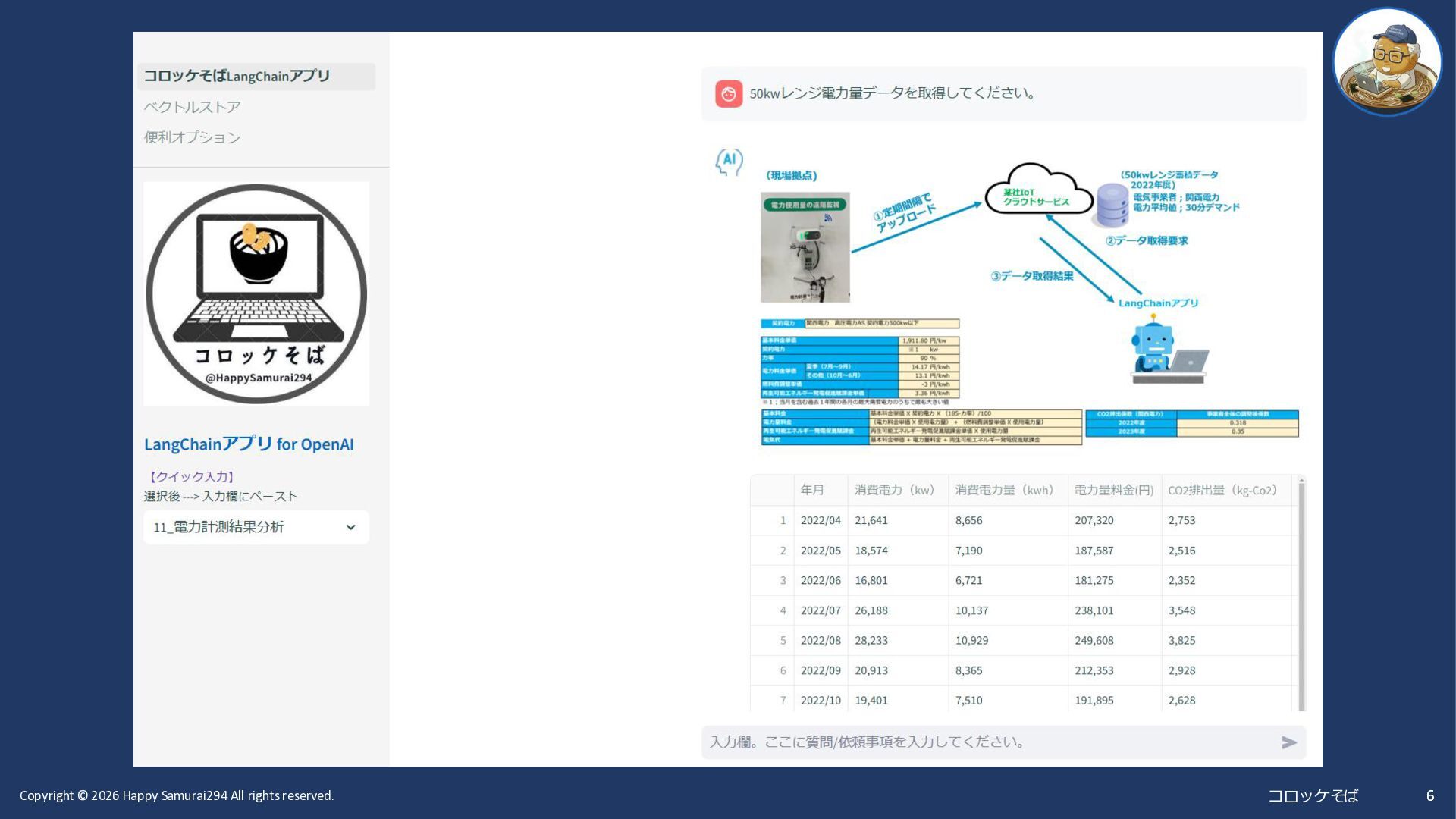This screenshot has width=1456, height=819.
Task: Click the AI assistant head icon
Action: click(729, 162)
